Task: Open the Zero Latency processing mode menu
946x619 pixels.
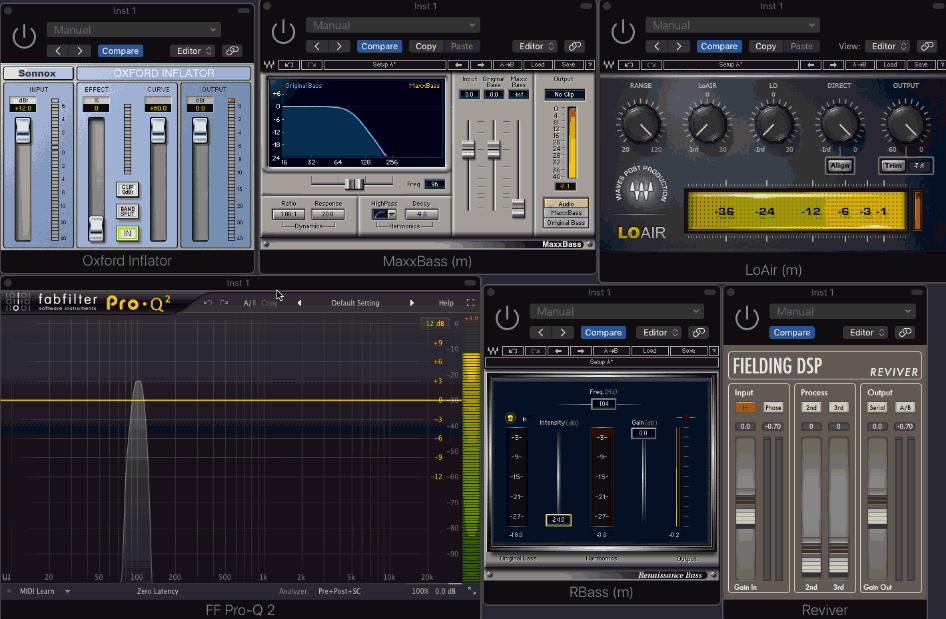Action: pyautogui.click(x=157, y=591)
